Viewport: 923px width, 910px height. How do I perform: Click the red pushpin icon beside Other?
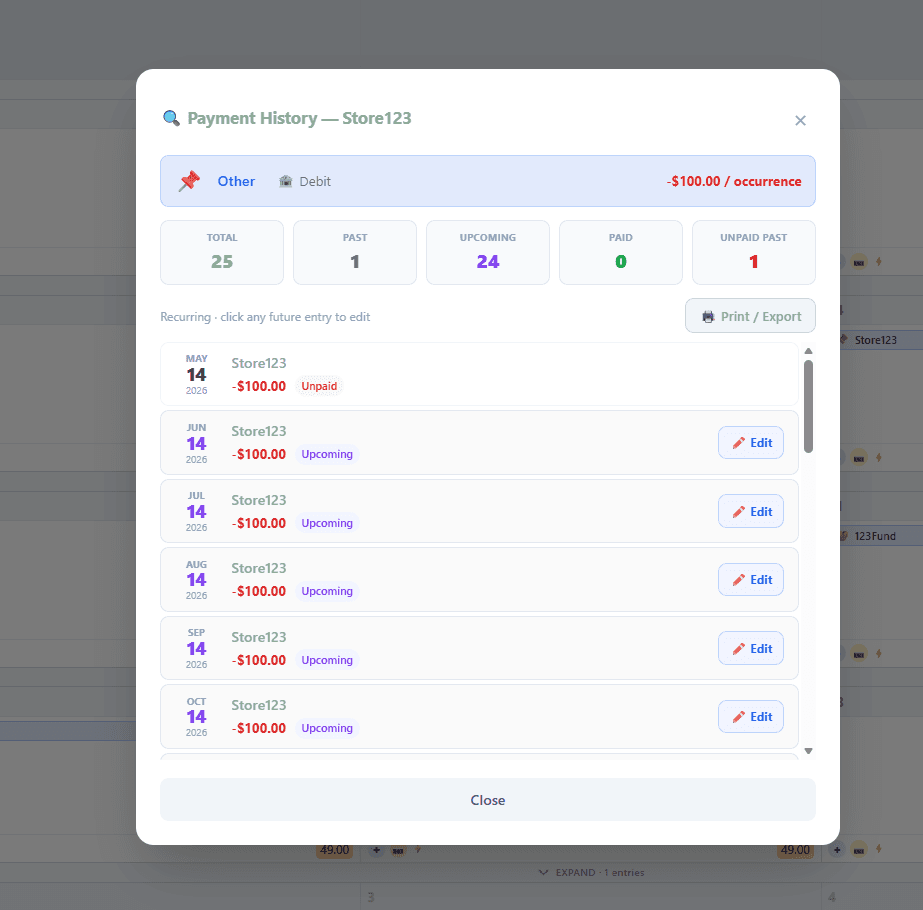[189, 181]
